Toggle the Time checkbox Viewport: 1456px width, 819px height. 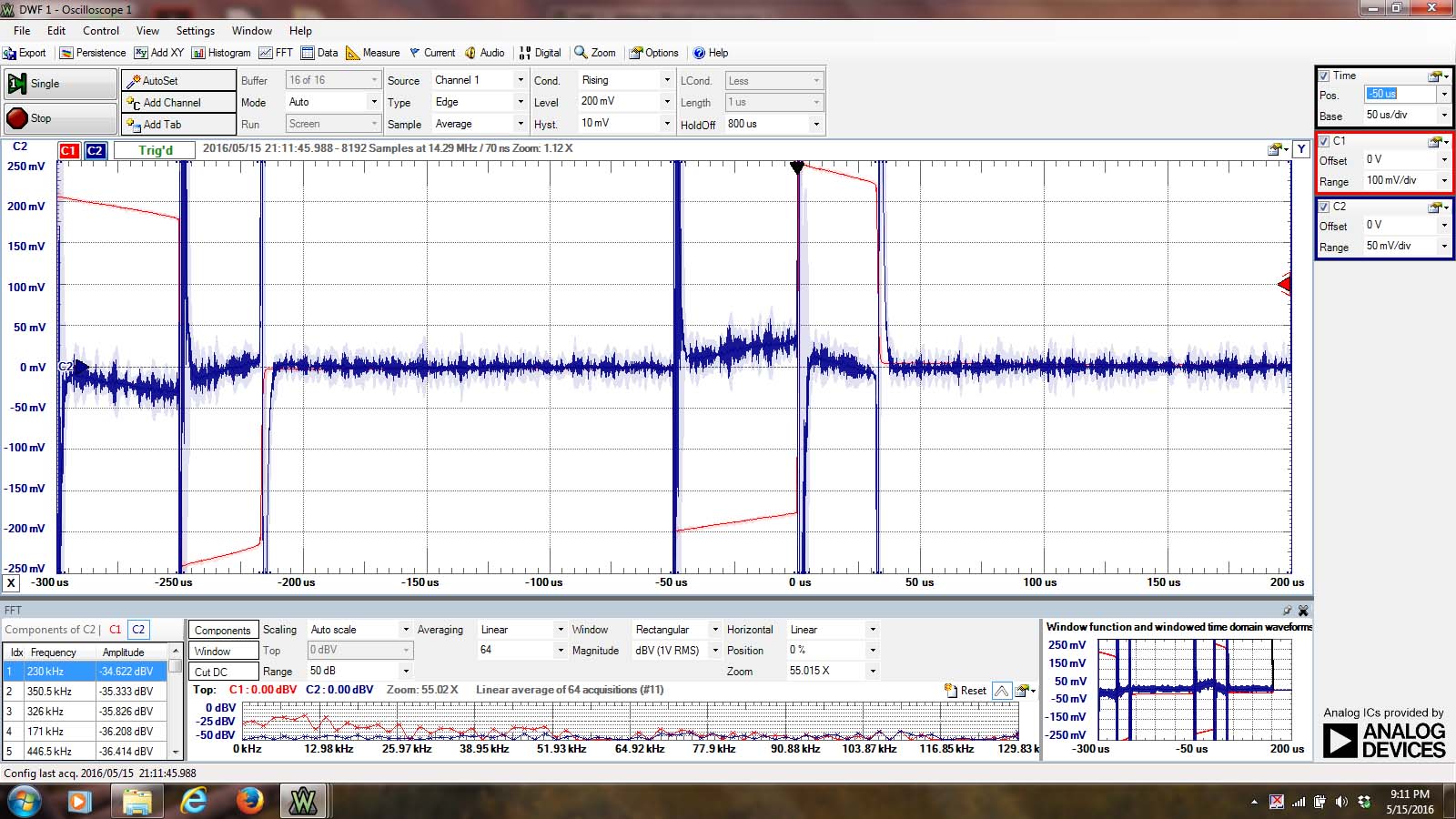point(1324,76)
